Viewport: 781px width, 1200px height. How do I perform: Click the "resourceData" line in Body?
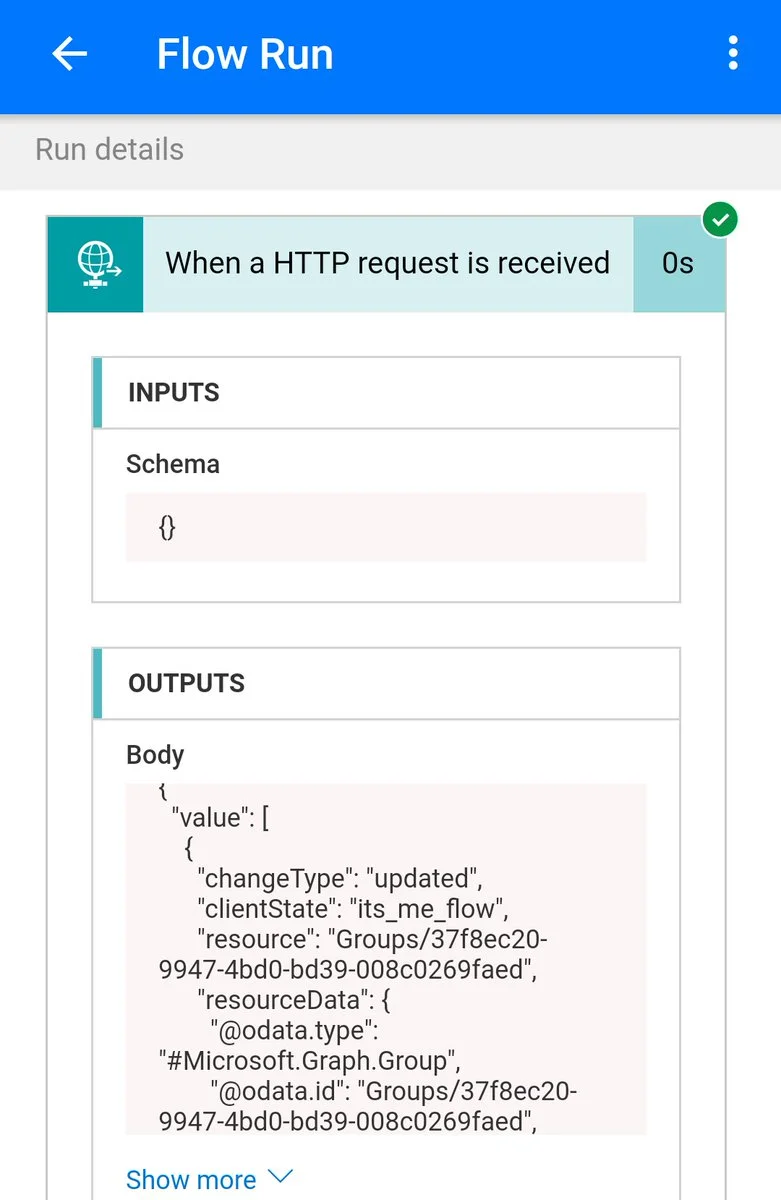(x=299, y=999)
